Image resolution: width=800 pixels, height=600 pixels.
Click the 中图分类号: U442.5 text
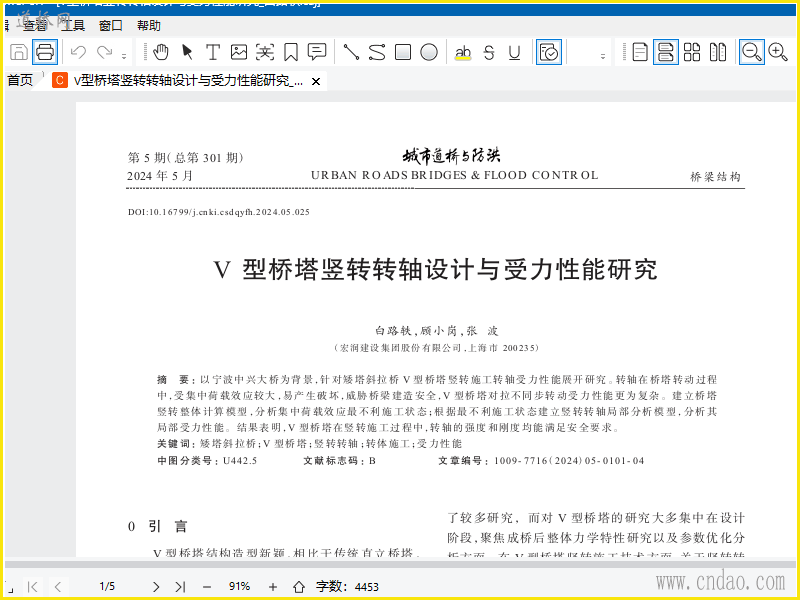tap(207, 461)
